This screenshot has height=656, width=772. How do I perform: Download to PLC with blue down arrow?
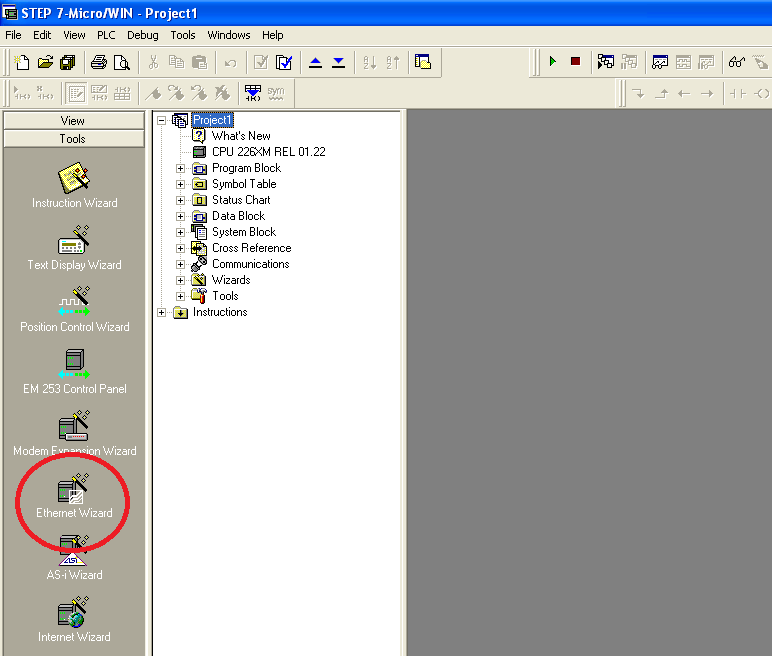338,63
